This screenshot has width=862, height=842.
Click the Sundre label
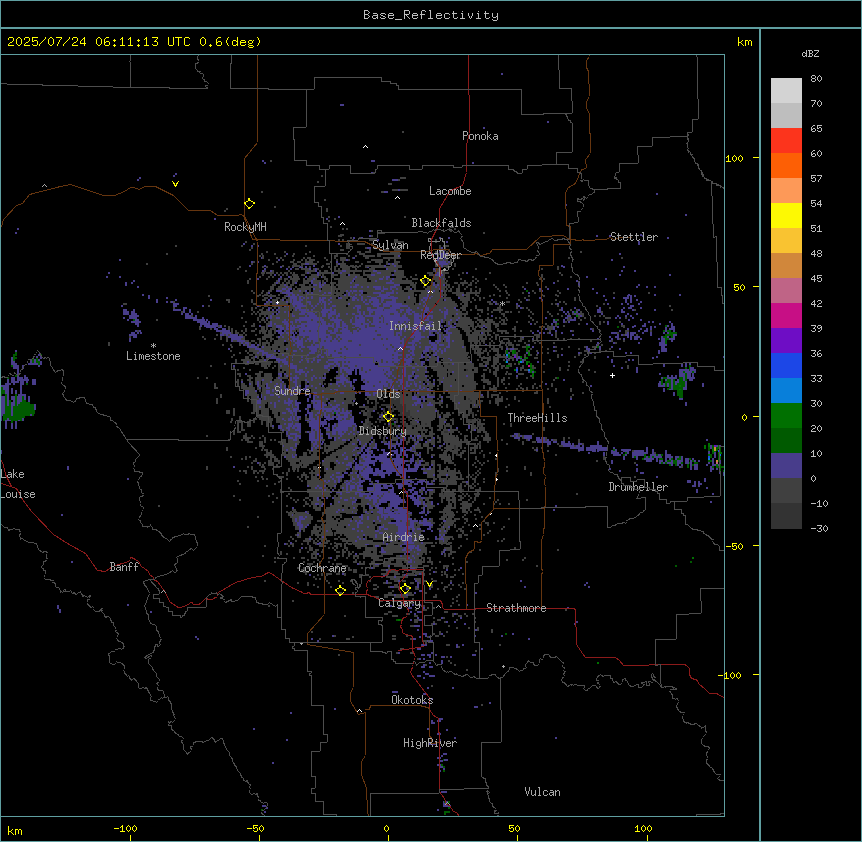[x=292, y=391]
